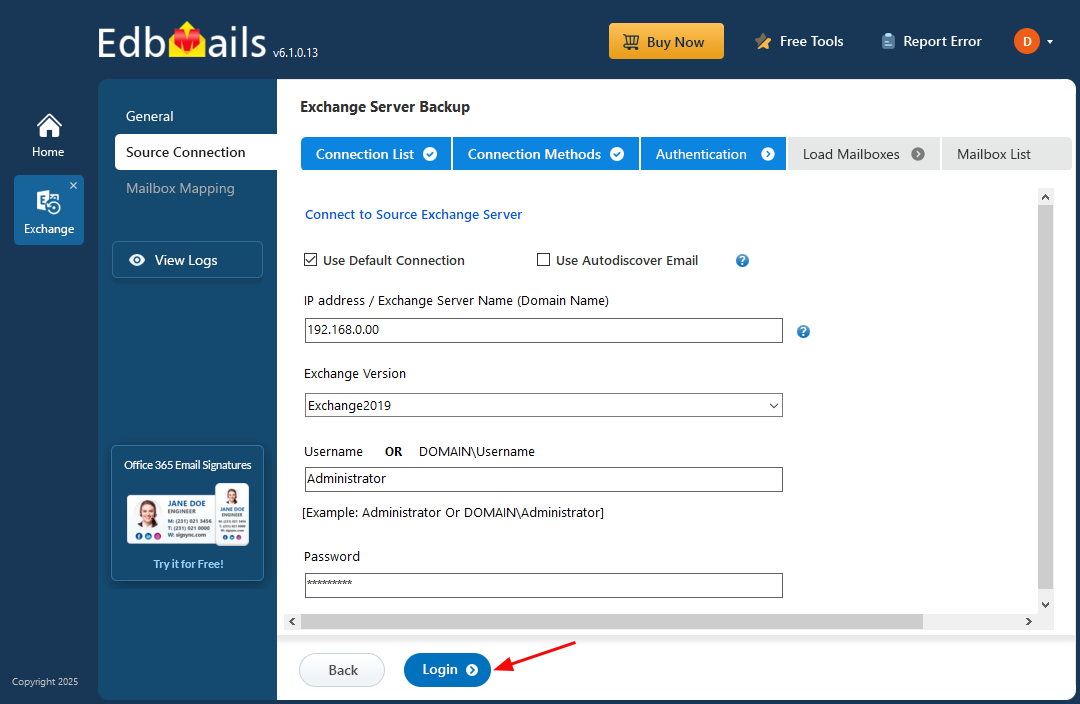Click the vertical scrollbar down arrow
Viewport: 1080px width, 704px height.
(1045, 605)
